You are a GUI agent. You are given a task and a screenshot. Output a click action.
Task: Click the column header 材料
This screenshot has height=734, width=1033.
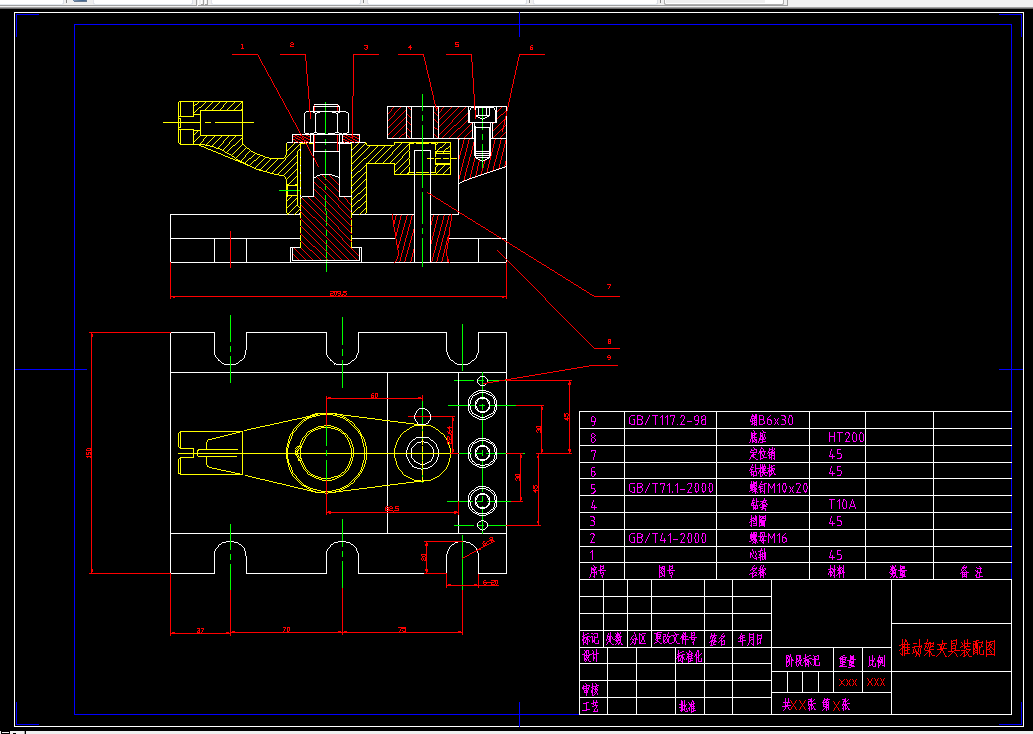[837, 572]
